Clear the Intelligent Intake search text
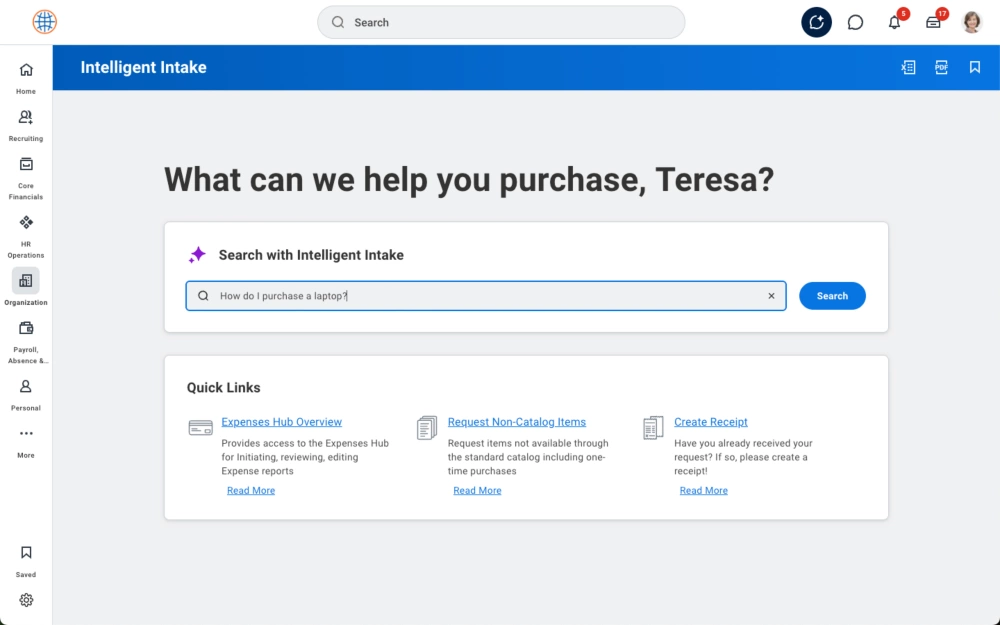 [771, 296]
